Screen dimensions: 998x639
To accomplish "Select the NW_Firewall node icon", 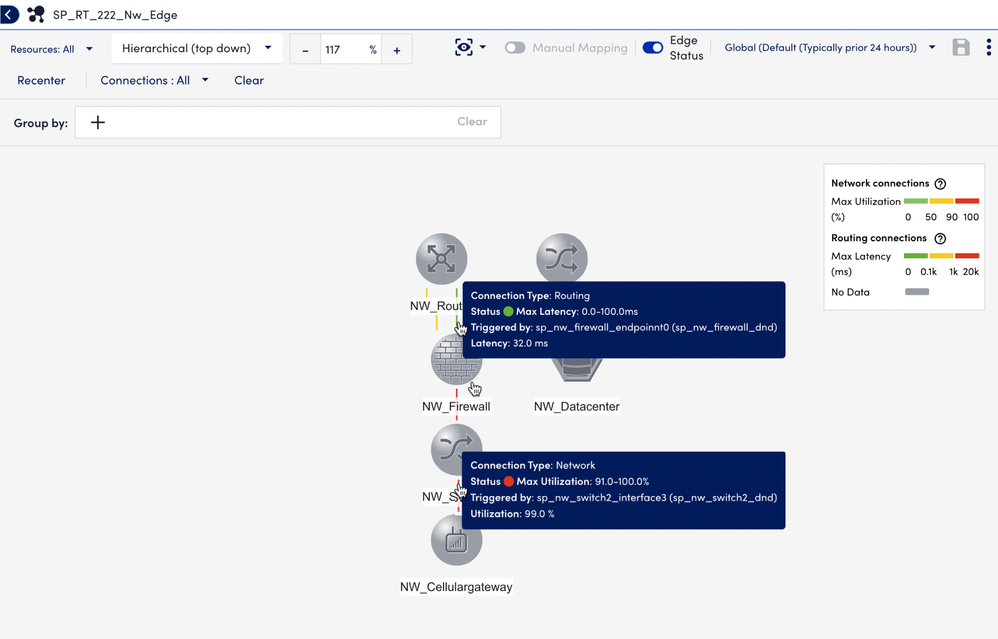I will click(455, 362).
